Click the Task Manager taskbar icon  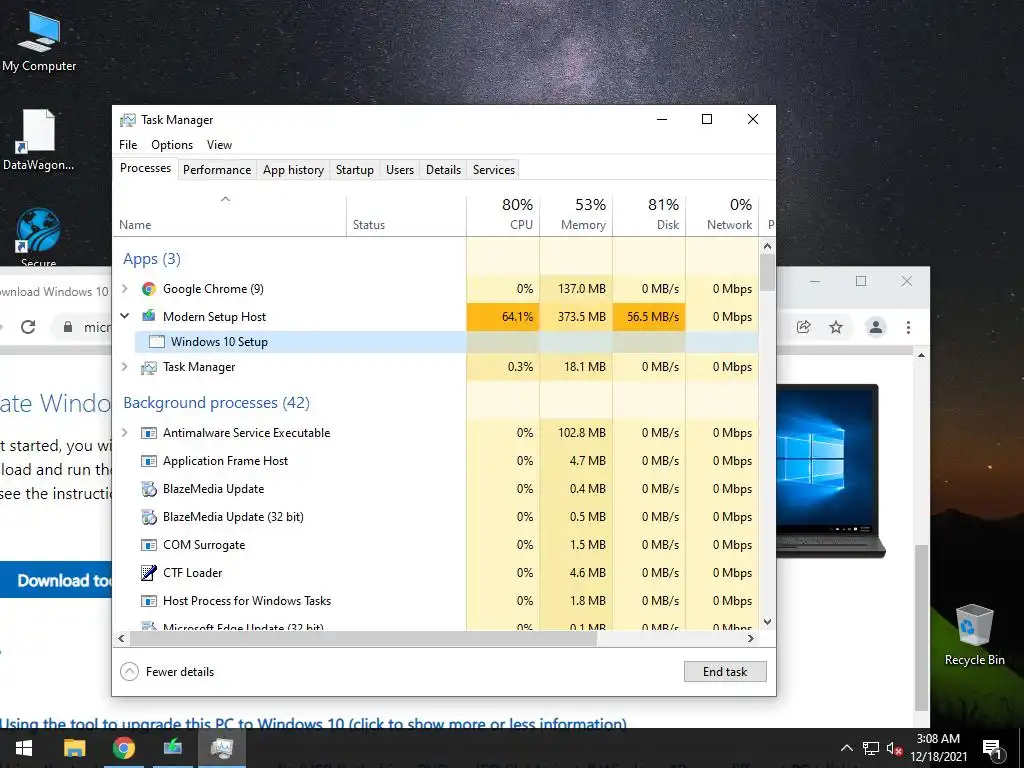tap(222, 748)
